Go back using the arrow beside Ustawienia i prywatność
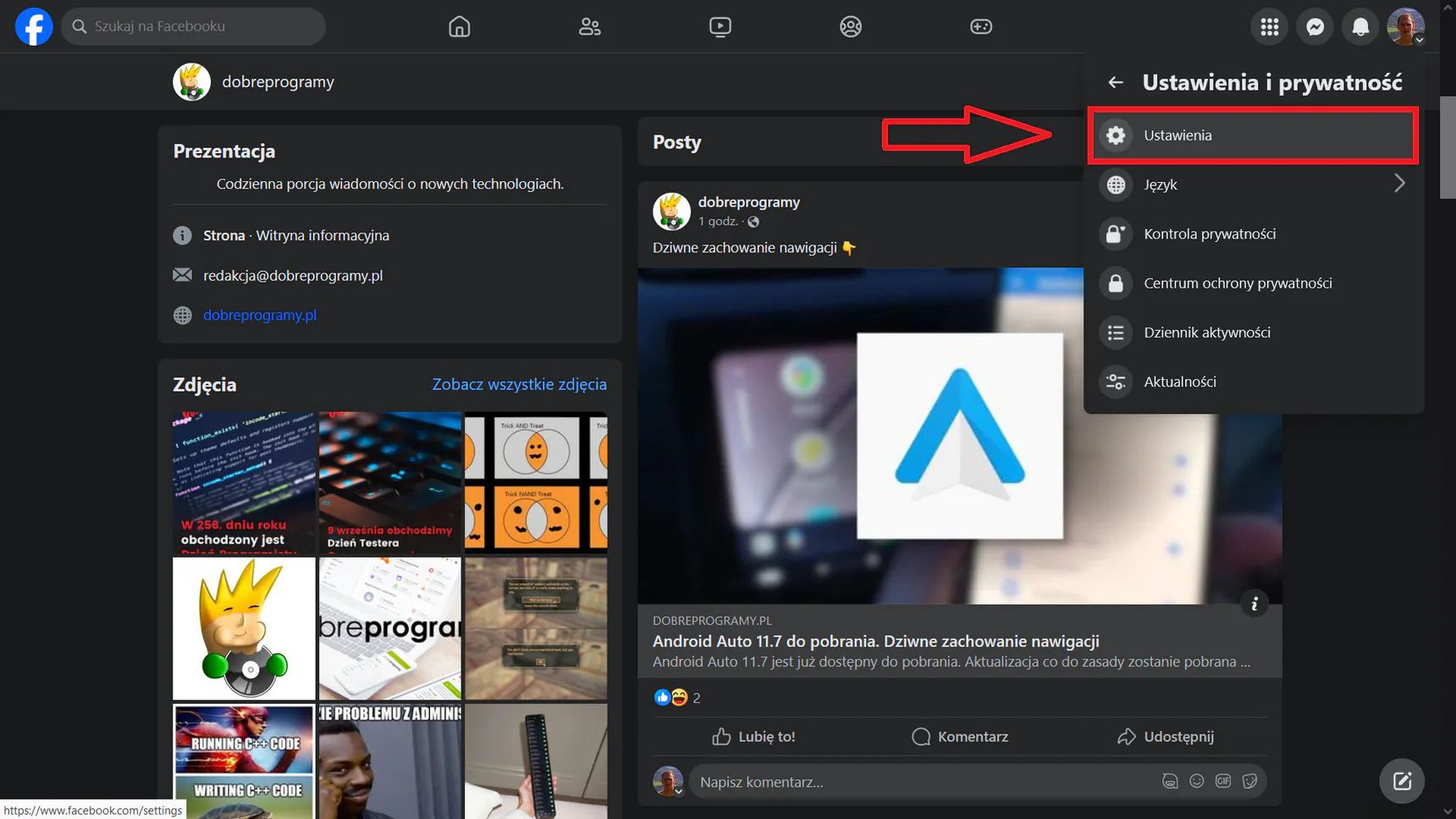This screenshot has width=1456, height=819. (1116, 82)
